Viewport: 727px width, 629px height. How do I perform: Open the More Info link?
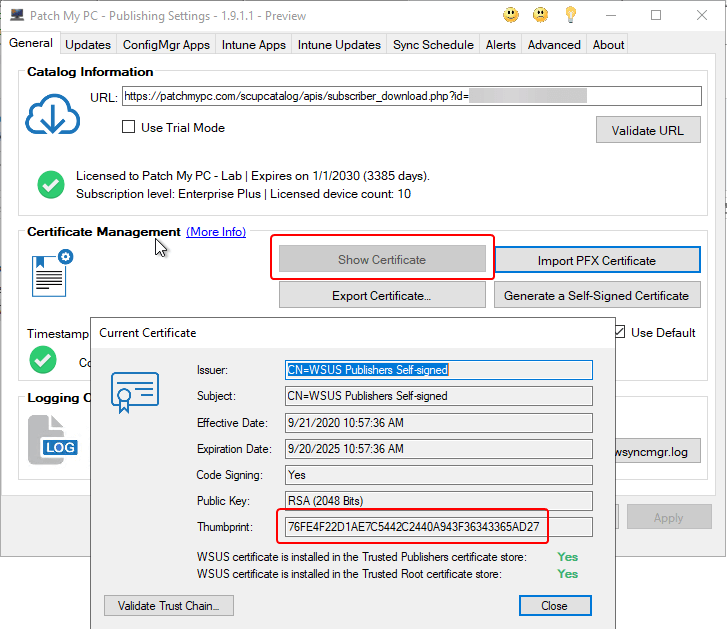click(216, 232)
